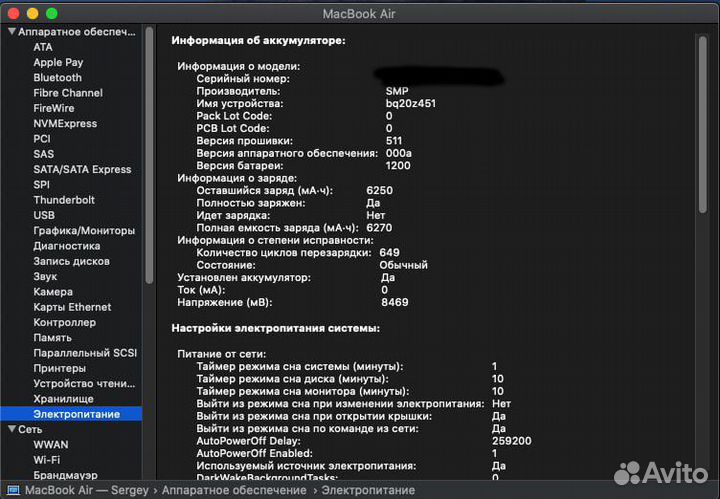View the Память section
The height and width of the screenshot is (499, 720).
[x=52, y=338]
